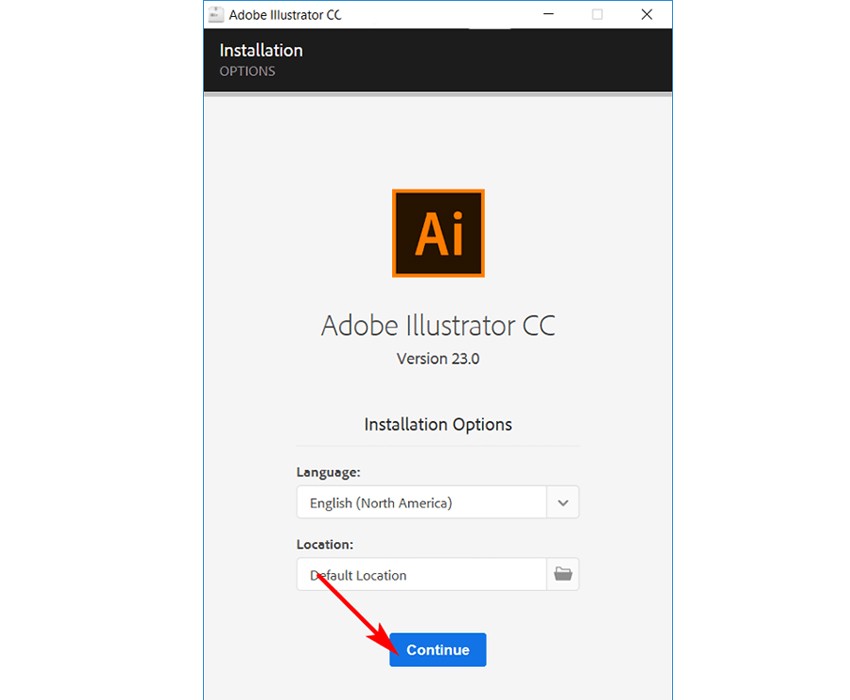Open the Language dropdown arrow

[563, 503]
